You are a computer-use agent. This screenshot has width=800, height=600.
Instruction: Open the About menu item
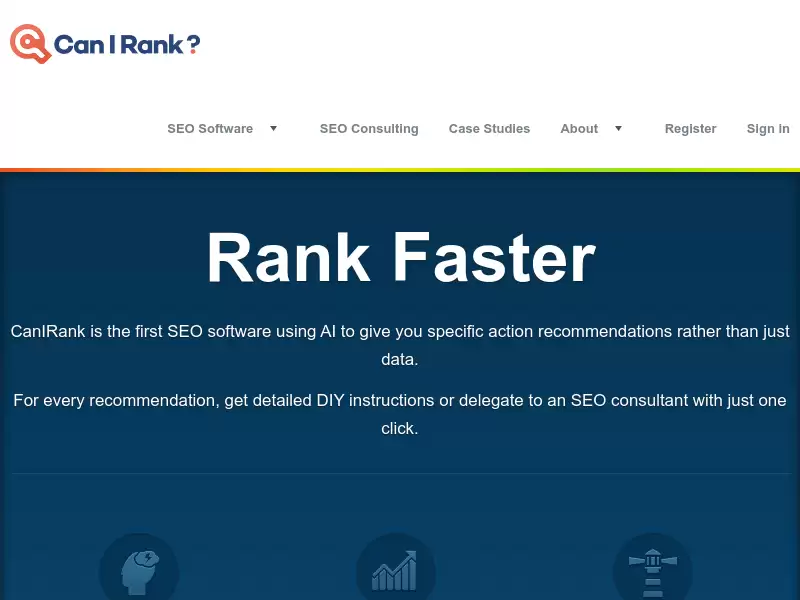click(x=579, y=129)
